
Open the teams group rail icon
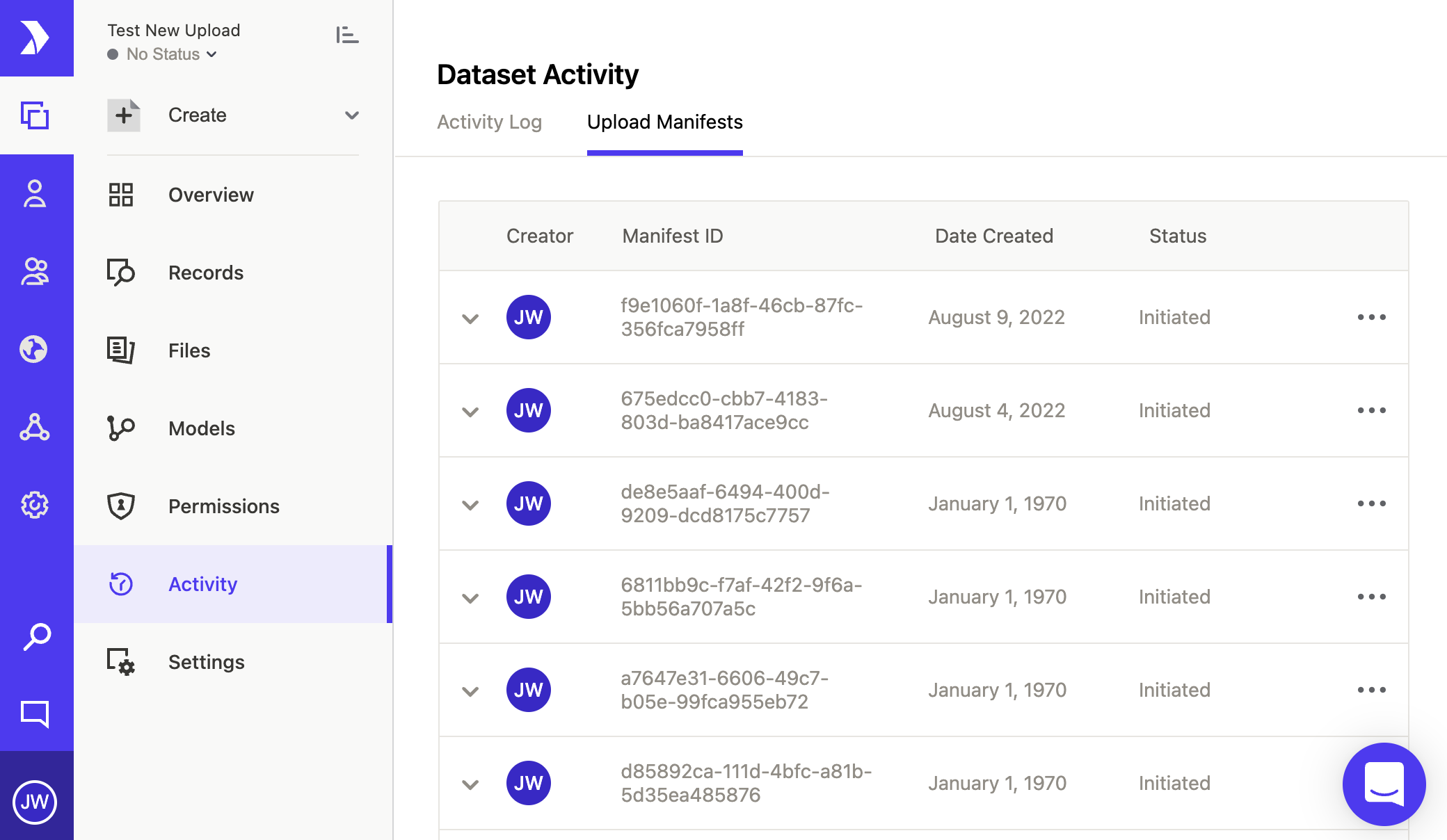point(35,271)
